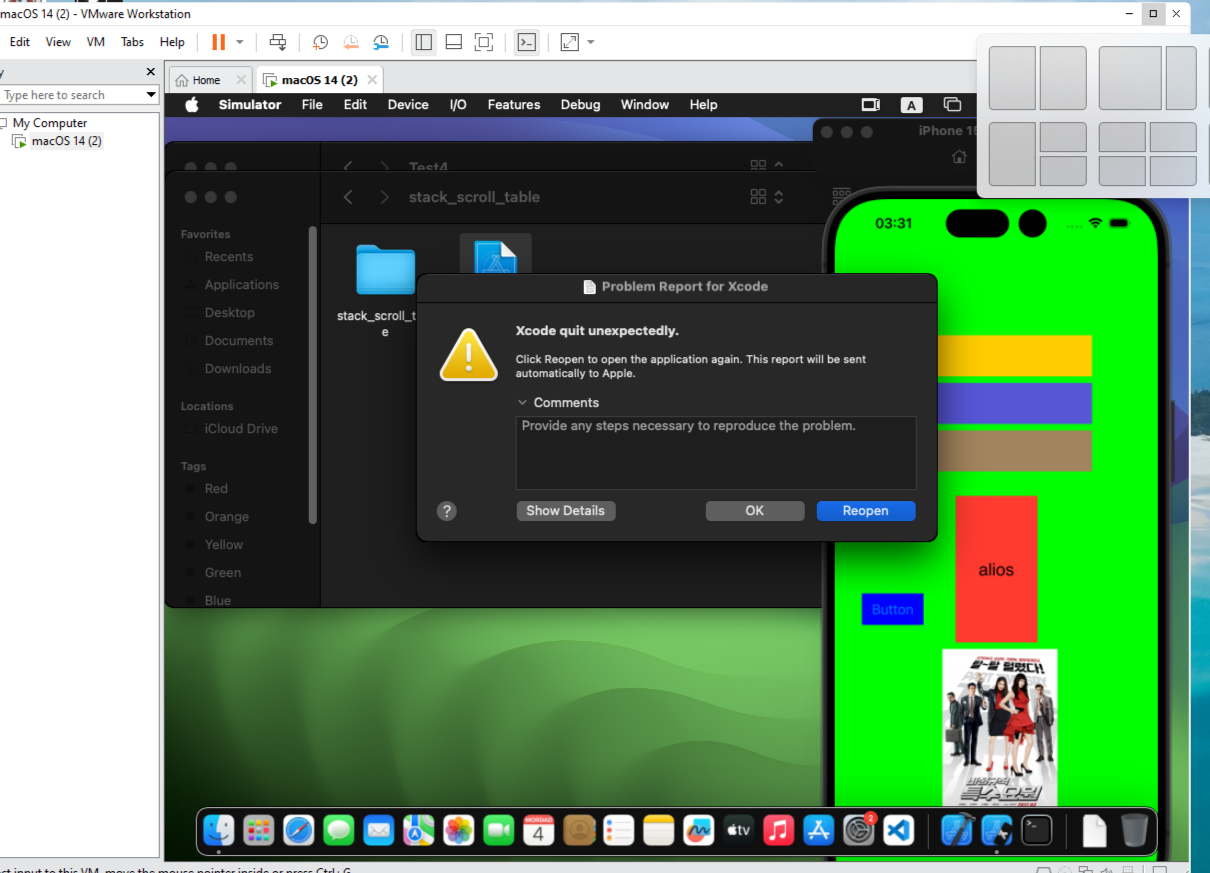The image size is (1210, 873).
Task: Click the input source 'A' menu bar icon
Action: pyautogui.click(x=911, y=105)
